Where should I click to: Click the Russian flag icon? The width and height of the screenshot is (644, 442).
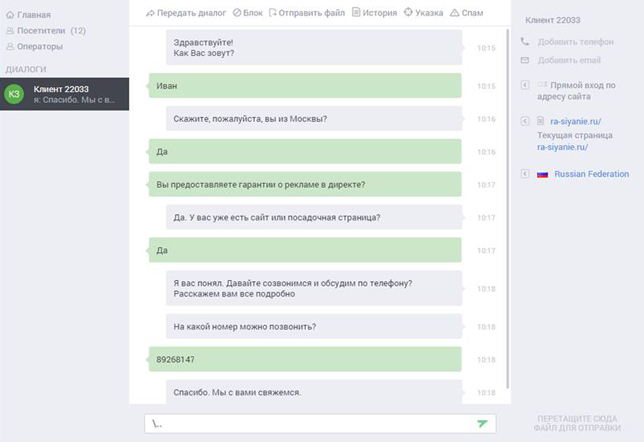(x=543, y=175)
